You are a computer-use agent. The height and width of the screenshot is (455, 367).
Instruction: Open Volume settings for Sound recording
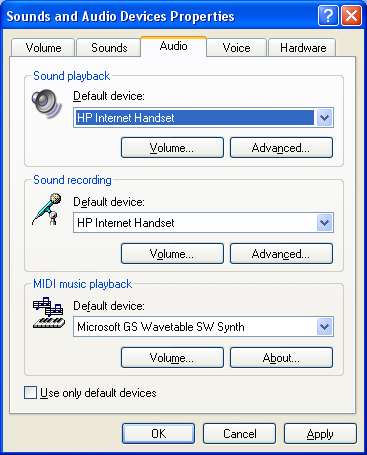pyautogui.click(x=172, y=253)
